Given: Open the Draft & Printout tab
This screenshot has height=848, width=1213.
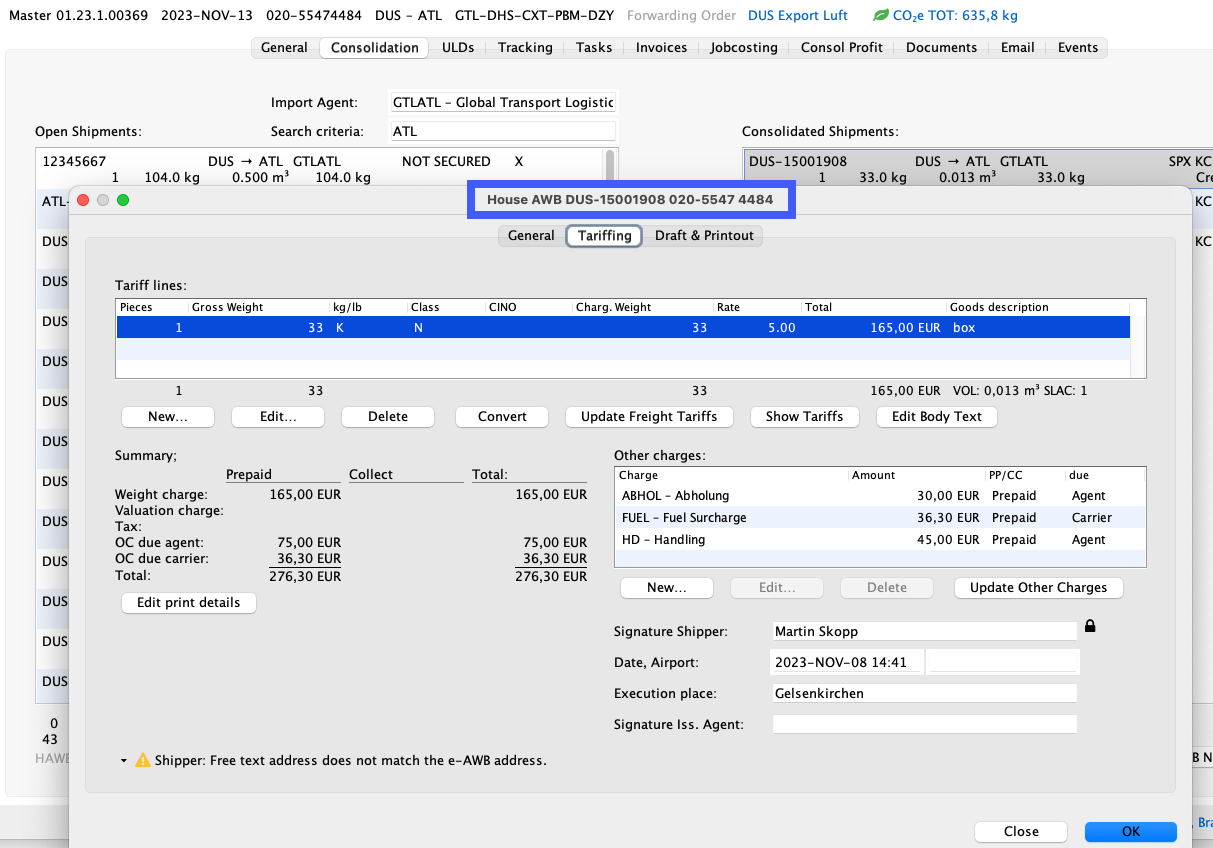Looking at the screenshot, I should coord(705,236).
